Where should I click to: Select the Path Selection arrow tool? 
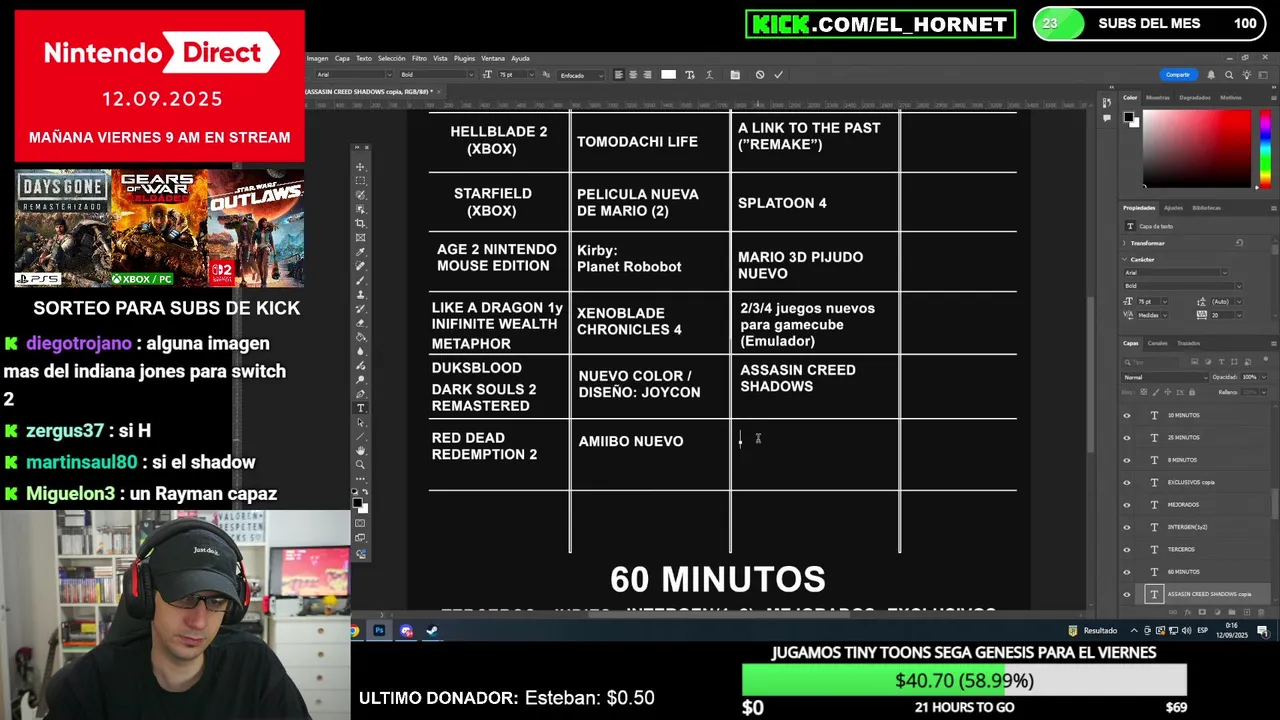click(x=360, y=422)
